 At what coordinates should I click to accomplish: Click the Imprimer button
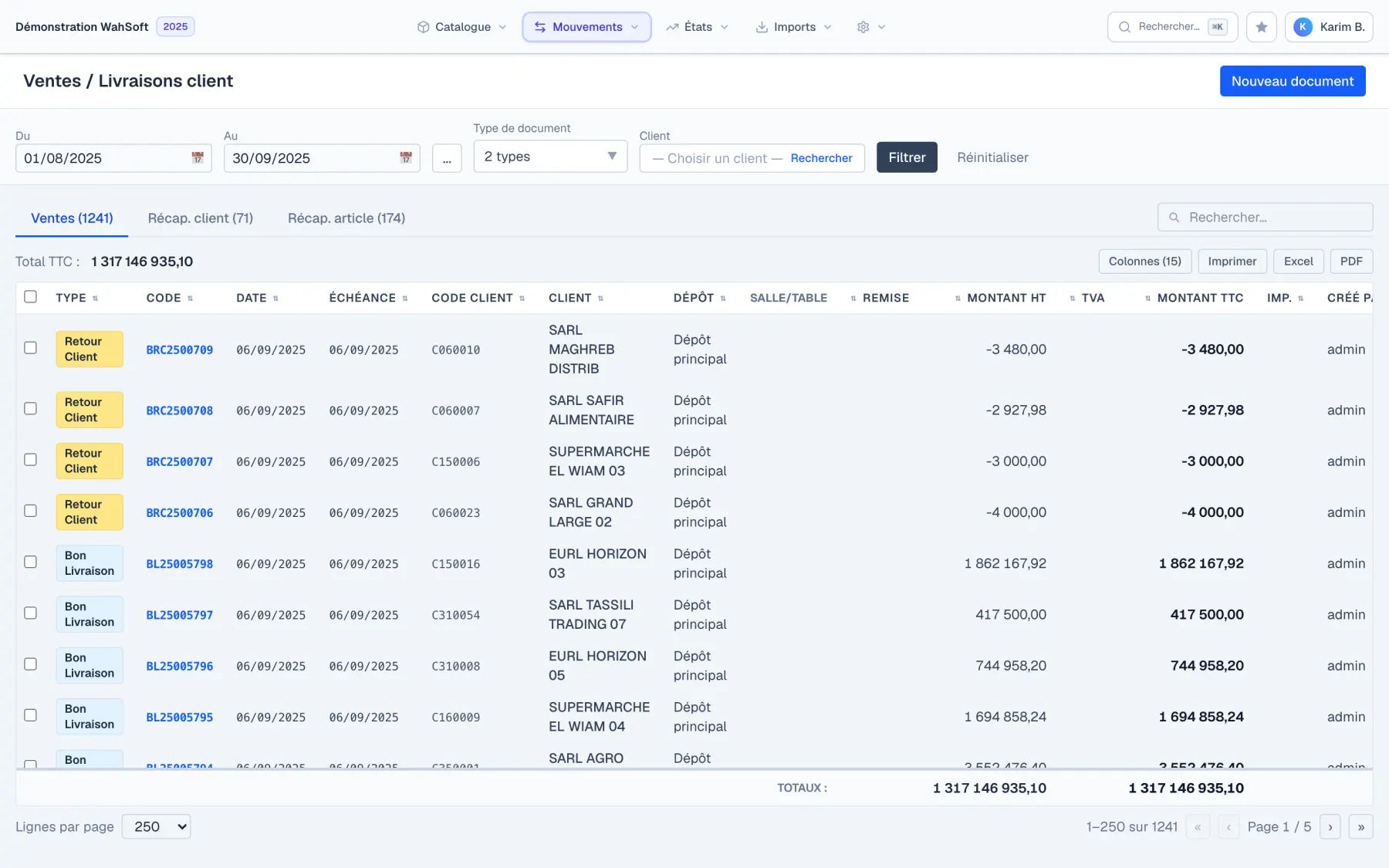point(1232,262)
